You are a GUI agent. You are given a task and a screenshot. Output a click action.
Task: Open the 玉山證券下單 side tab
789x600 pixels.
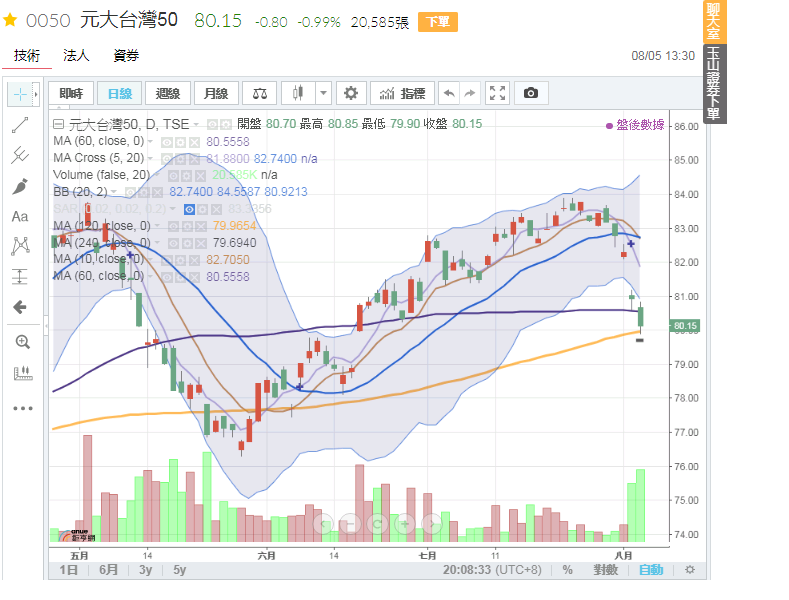coord(714,84)
